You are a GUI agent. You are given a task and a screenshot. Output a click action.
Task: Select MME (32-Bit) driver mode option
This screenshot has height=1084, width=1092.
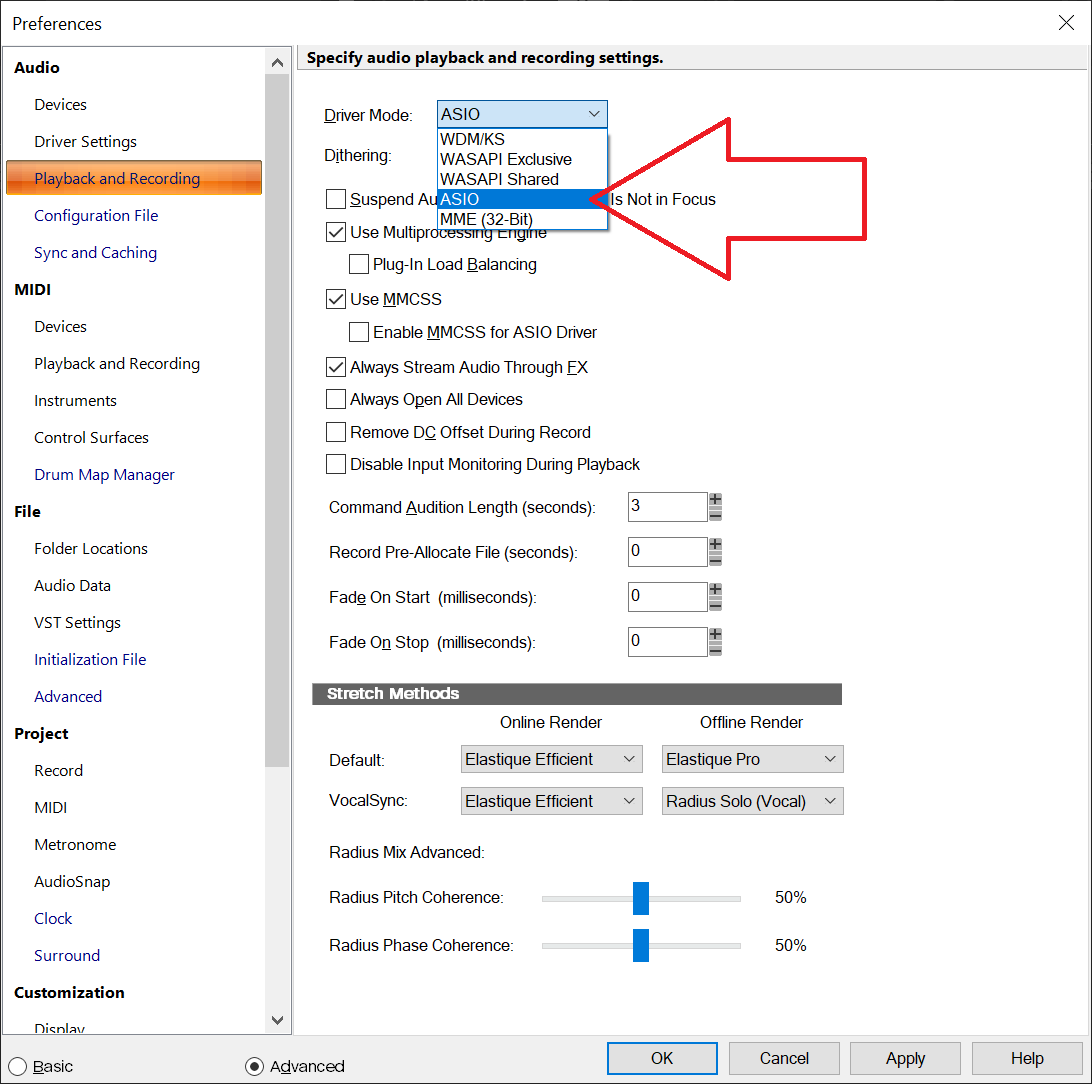[x=486, y=219]
